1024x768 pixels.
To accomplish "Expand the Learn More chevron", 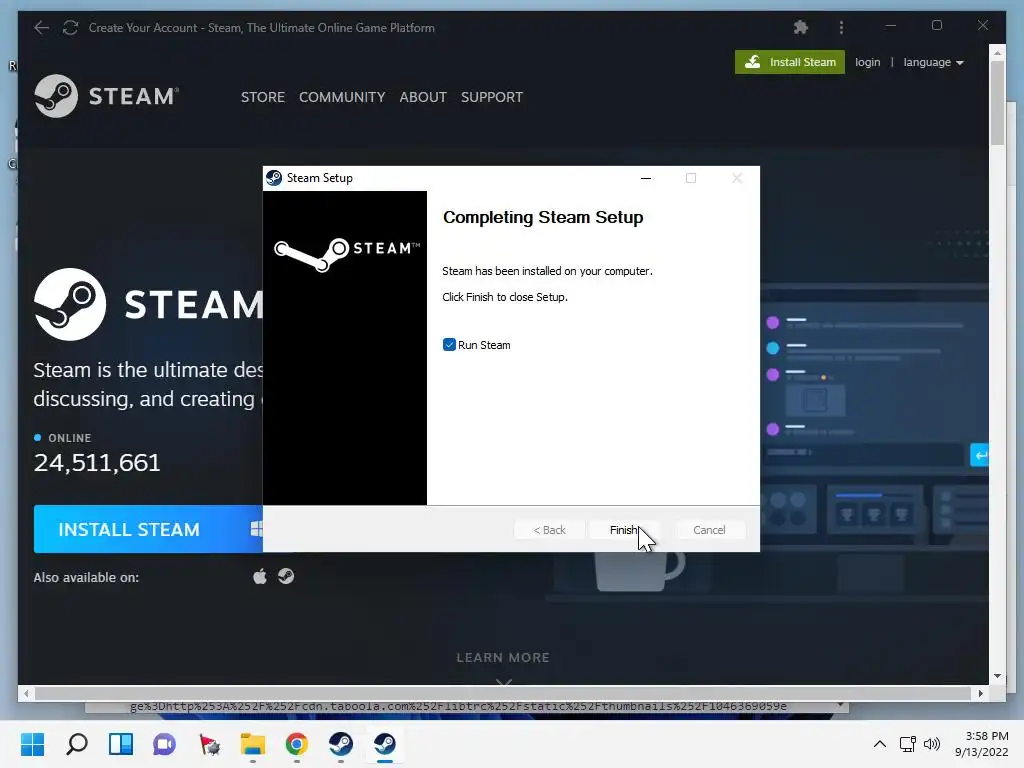I will coord(504,682).
